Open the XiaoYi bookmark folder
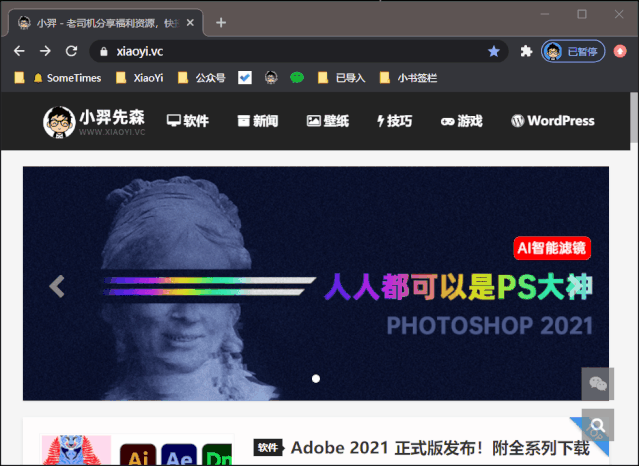Viewport: 639px width, 466px height. coord(139,78)
